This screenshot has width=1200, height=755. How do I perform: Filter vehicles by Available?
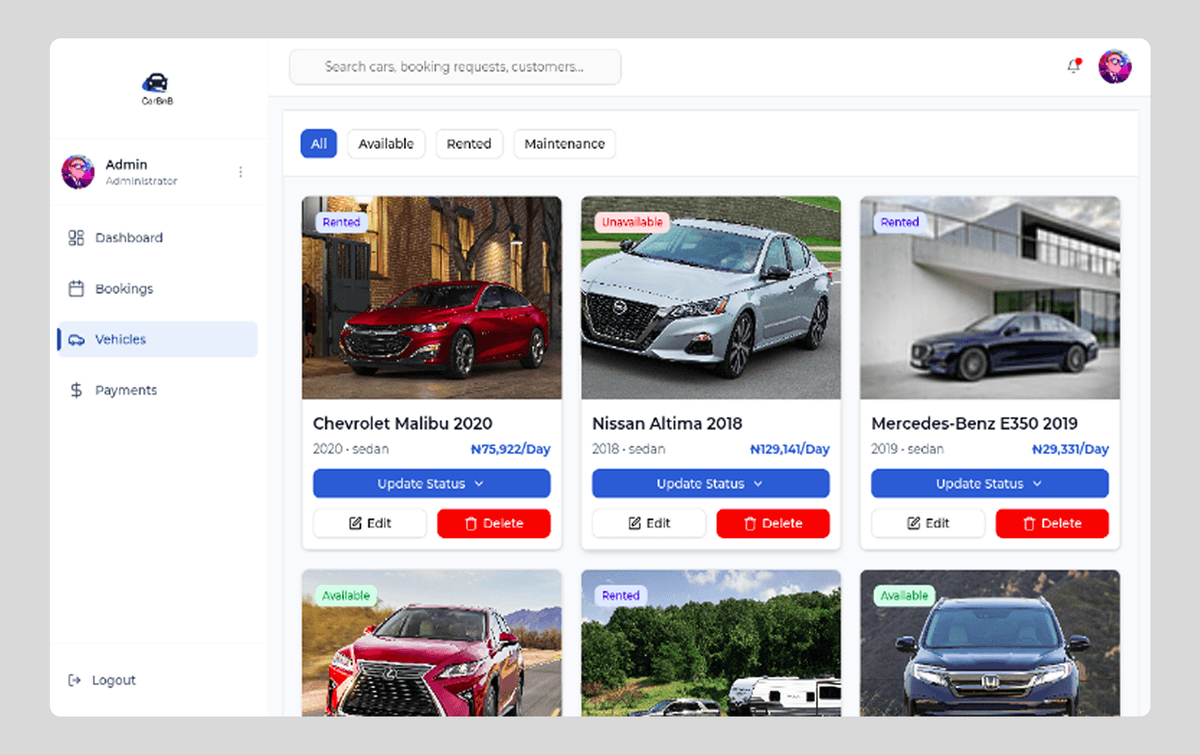tap(386, 144)
